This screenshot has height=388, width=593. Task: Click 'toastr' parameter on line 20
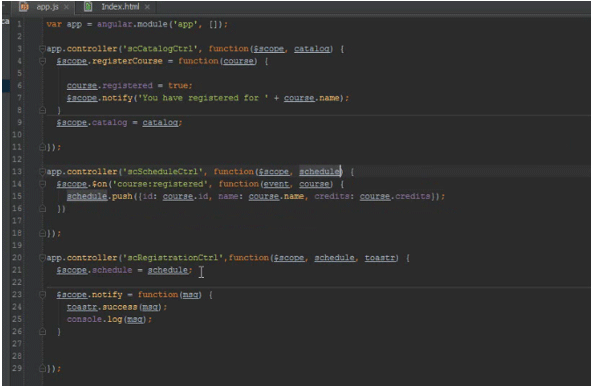click(380, 258)
